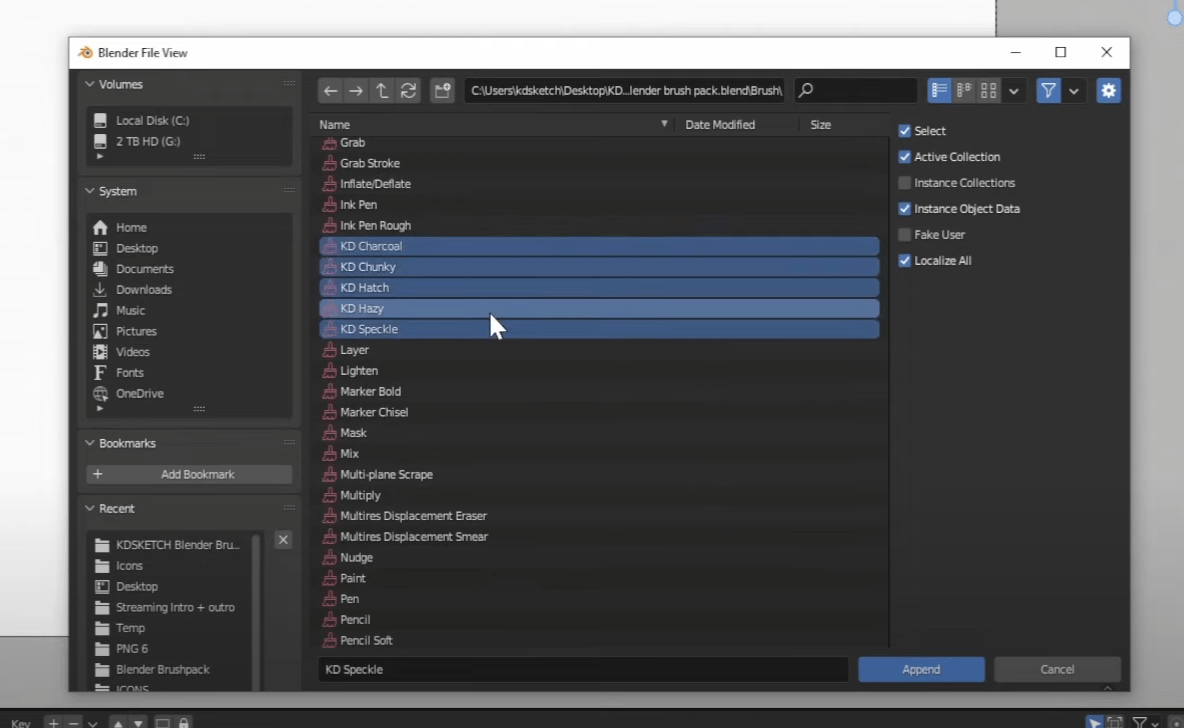Select the Ink Pen Rough brush
The height and width of the screenshot is (728, 1184).
599,225
